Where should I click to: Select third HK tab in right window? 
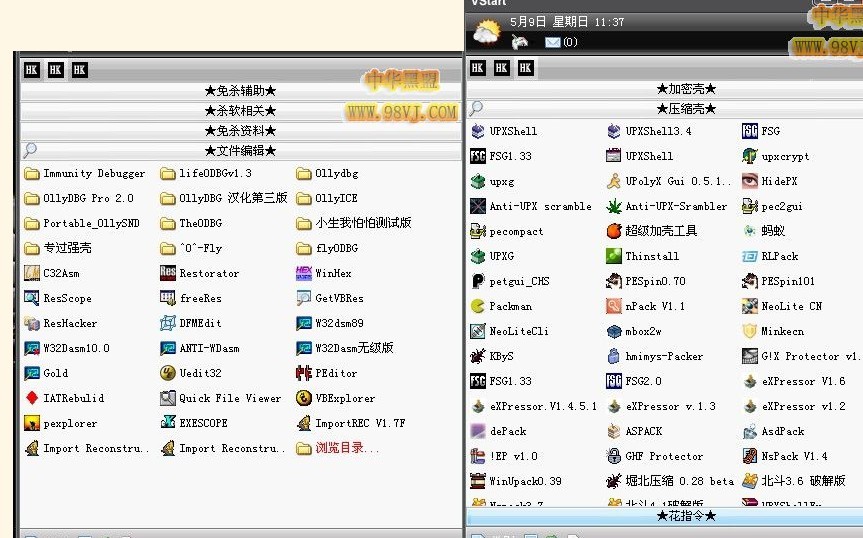pos(526,68)
